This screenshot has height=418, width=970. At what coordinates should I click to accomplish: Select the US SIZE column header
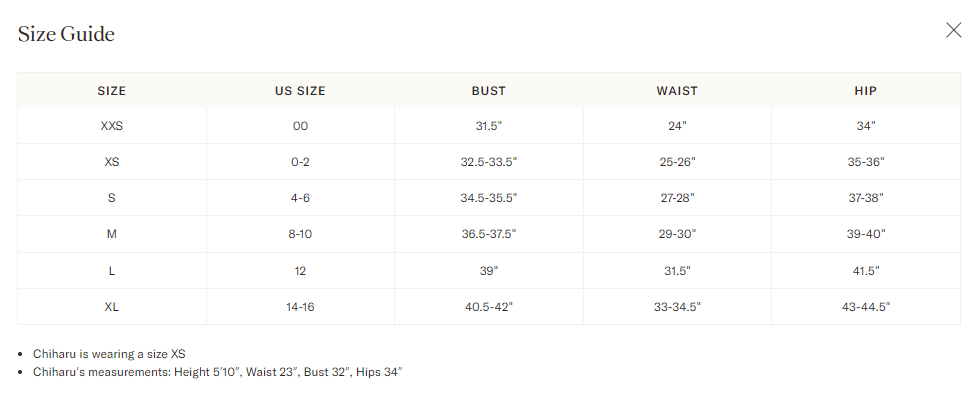click(x=300, y=91)
